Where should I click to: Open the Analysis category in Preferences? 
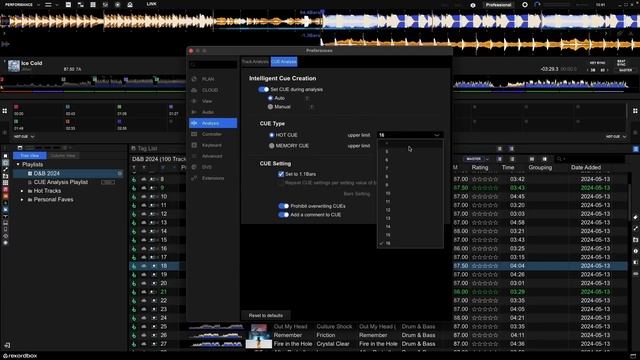pos(213,123)
